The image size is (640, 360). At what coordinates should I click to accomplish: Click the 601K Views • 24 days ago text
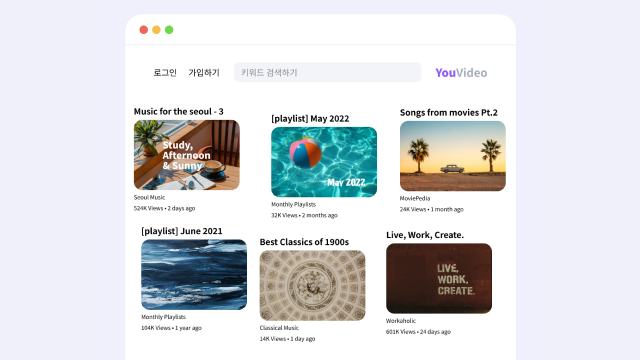pyautogui.click(x=418, y=332)
